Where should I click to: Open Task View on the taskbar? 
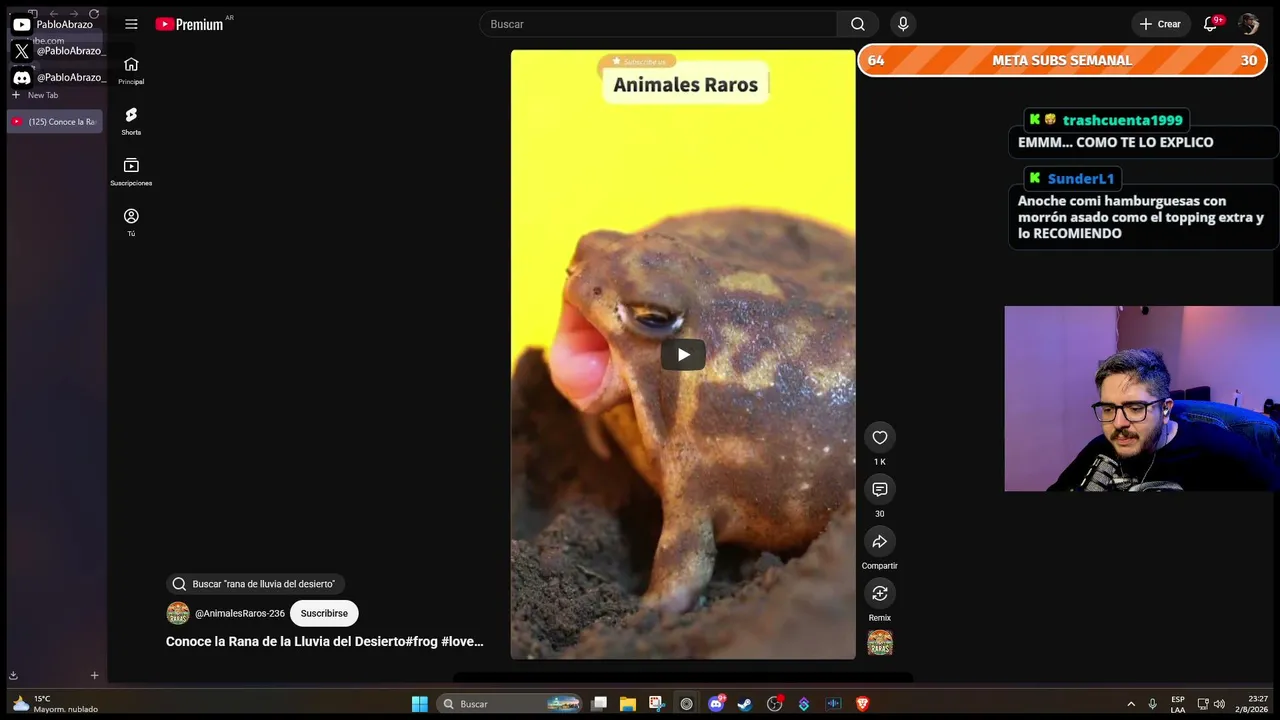599,704
